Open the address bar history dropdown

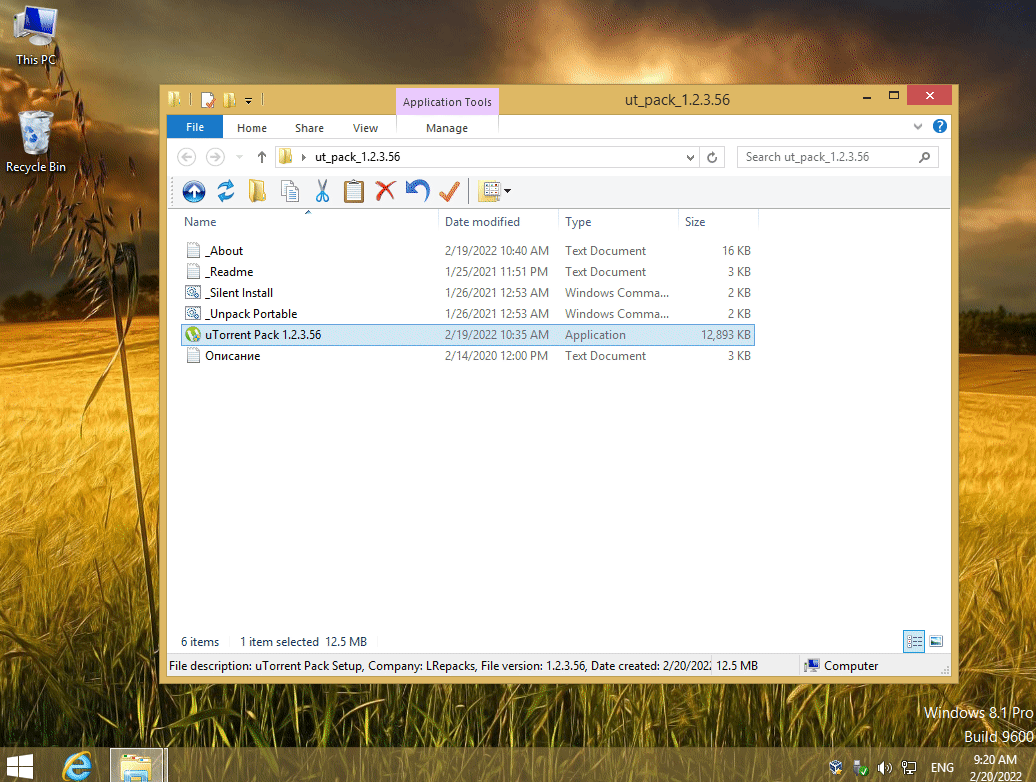pyautogui.click(x=690, y=157)
